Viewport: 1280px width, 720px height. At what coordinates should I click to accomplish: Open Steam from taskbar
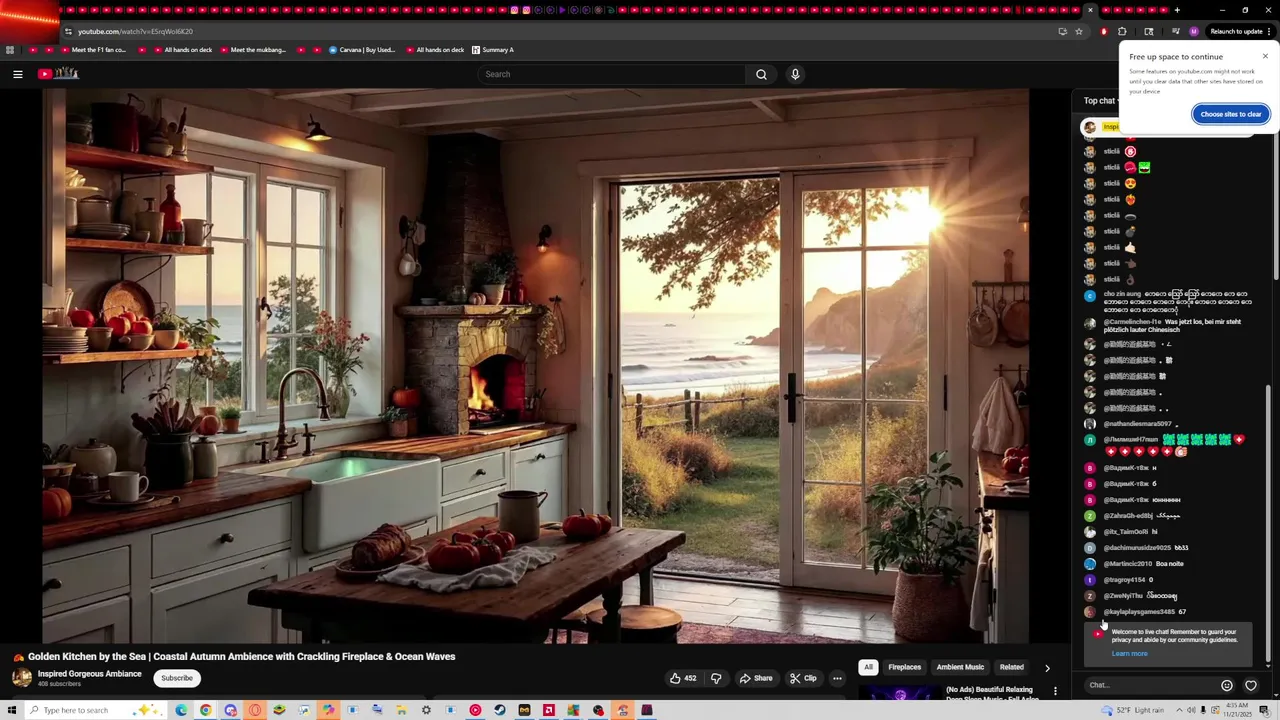pos(499,710)
